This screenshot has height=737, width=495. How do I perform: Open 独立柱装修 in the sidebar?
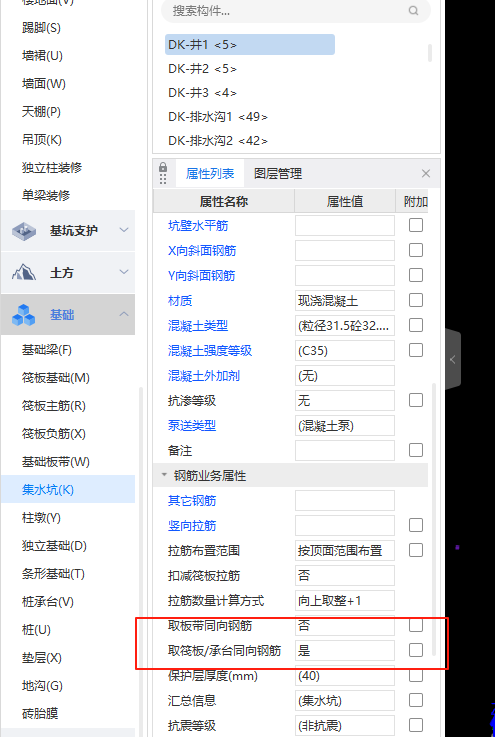pos(52,167)
